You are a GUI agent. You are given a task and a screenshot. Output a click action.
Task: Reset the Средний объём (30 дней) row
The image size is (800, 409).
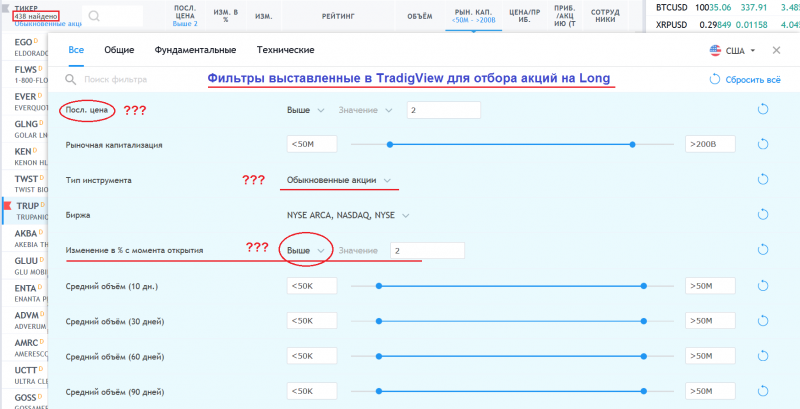[x=763, y=321]
